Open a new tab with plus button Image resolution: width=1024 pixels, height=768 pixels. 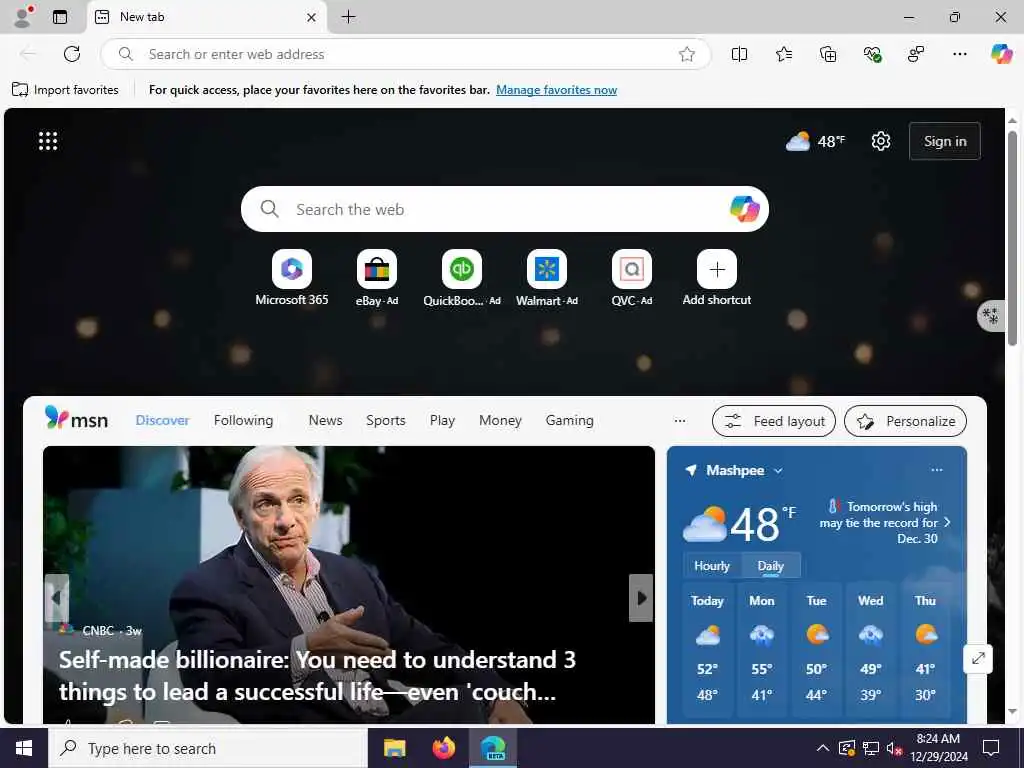pyautogui.click(x=349, y=17)
